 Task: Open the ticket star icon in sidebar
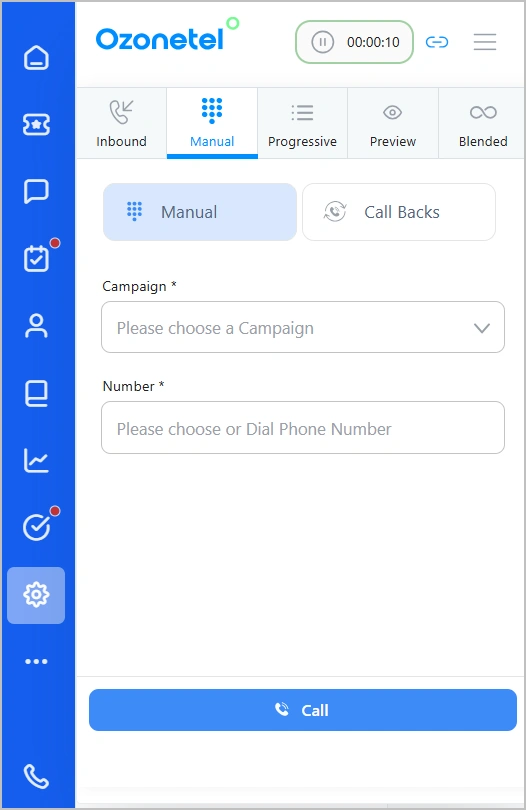point(36,124)
